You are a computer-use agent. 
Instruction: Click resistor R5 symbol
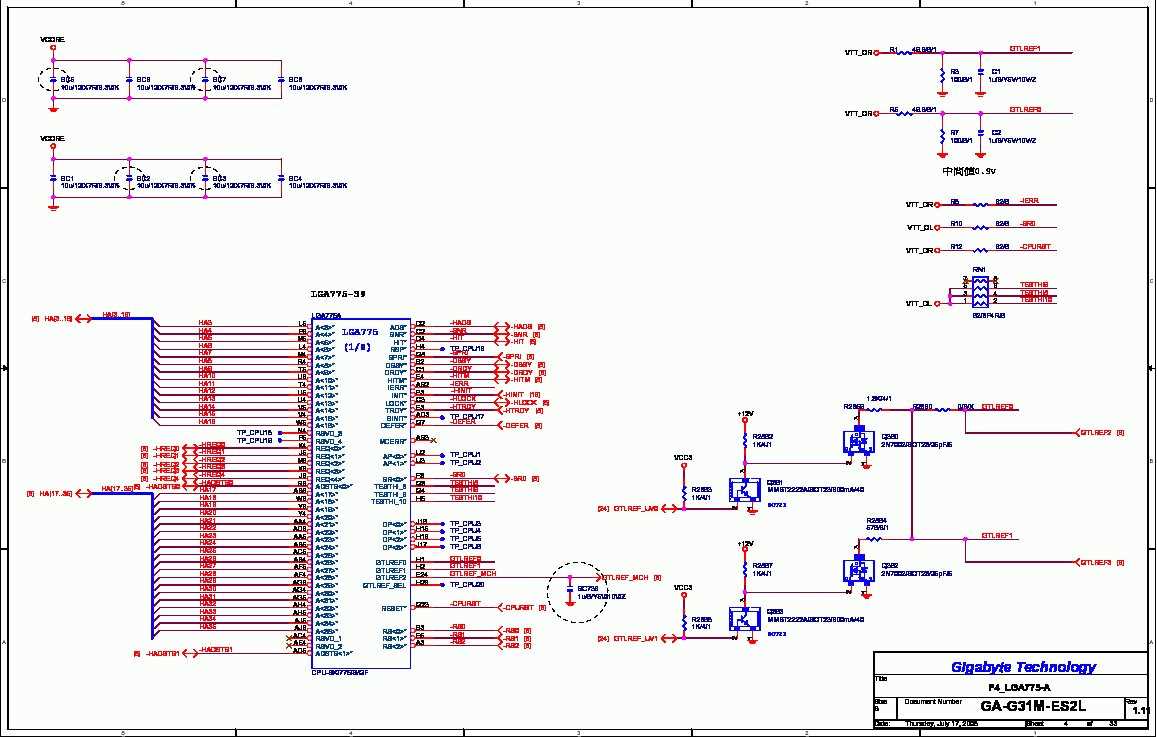(905, 113)
